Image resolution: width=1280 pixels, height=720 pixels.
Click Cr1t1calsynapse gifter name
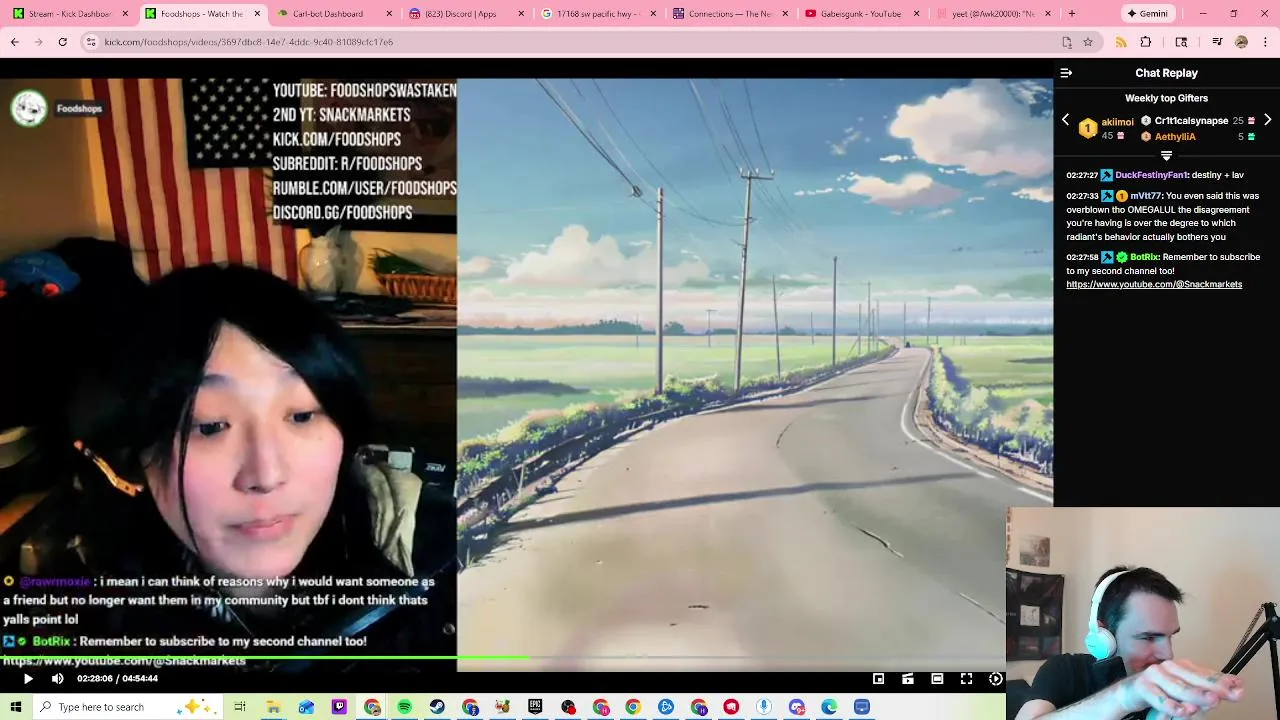coord(1191,120)
